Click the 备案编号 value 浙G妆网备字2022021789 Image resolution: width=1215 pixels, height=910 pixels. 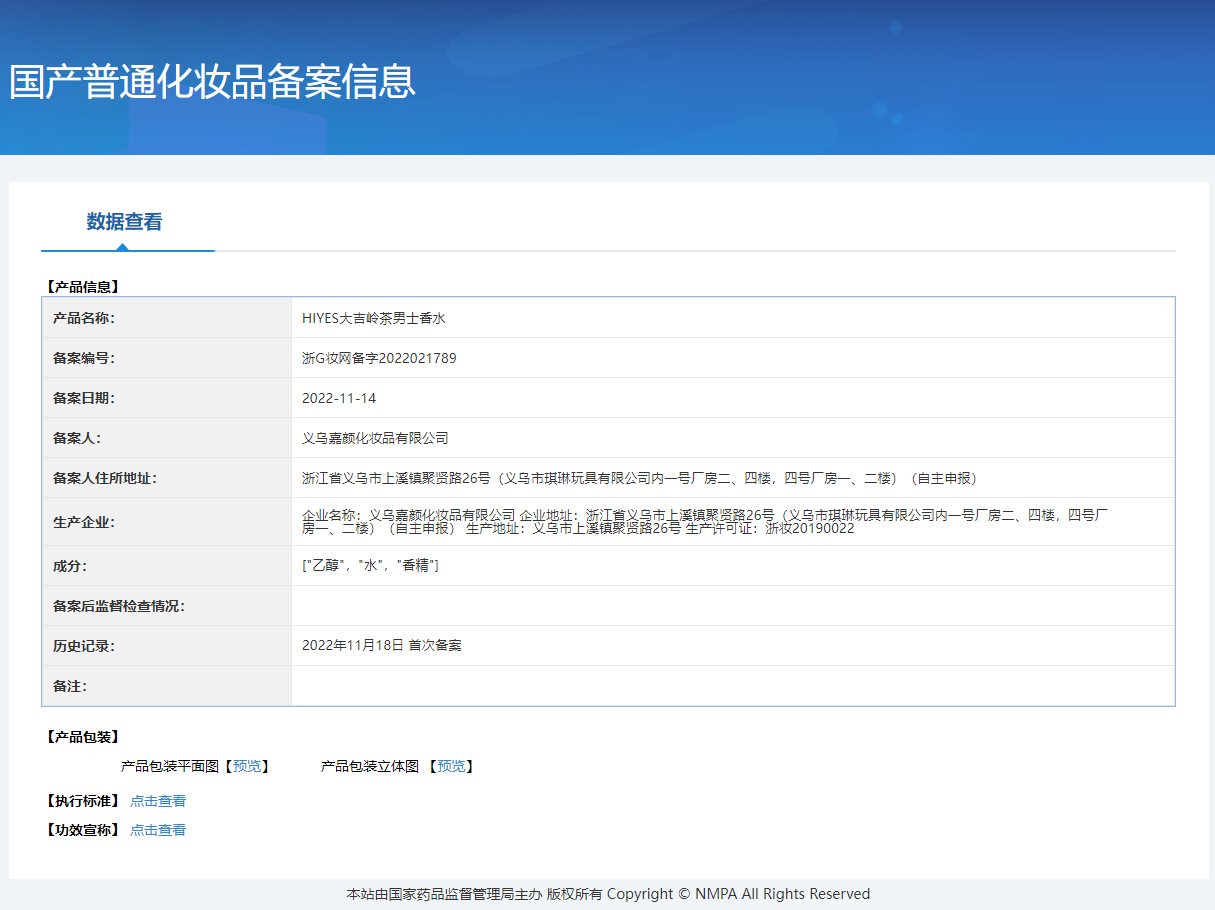[x=379, y=358]
